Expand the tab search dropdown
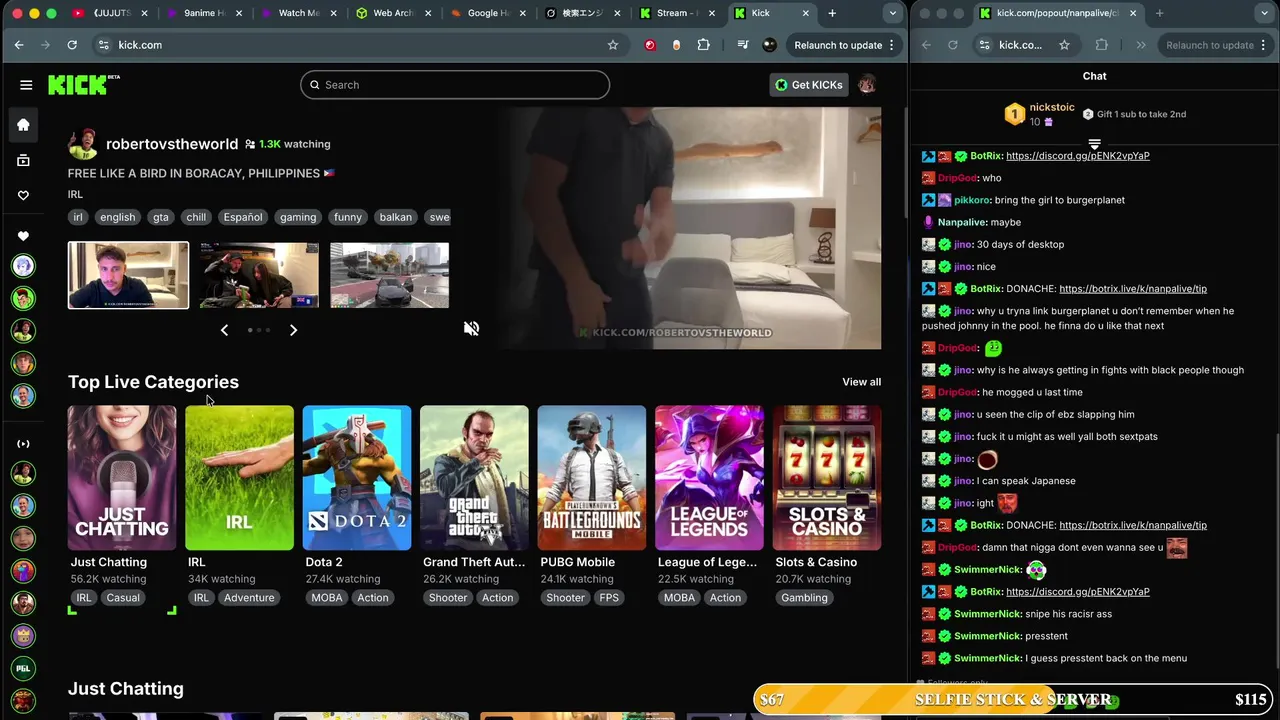This screenshot has width=1280, height=720. [891, 13]
